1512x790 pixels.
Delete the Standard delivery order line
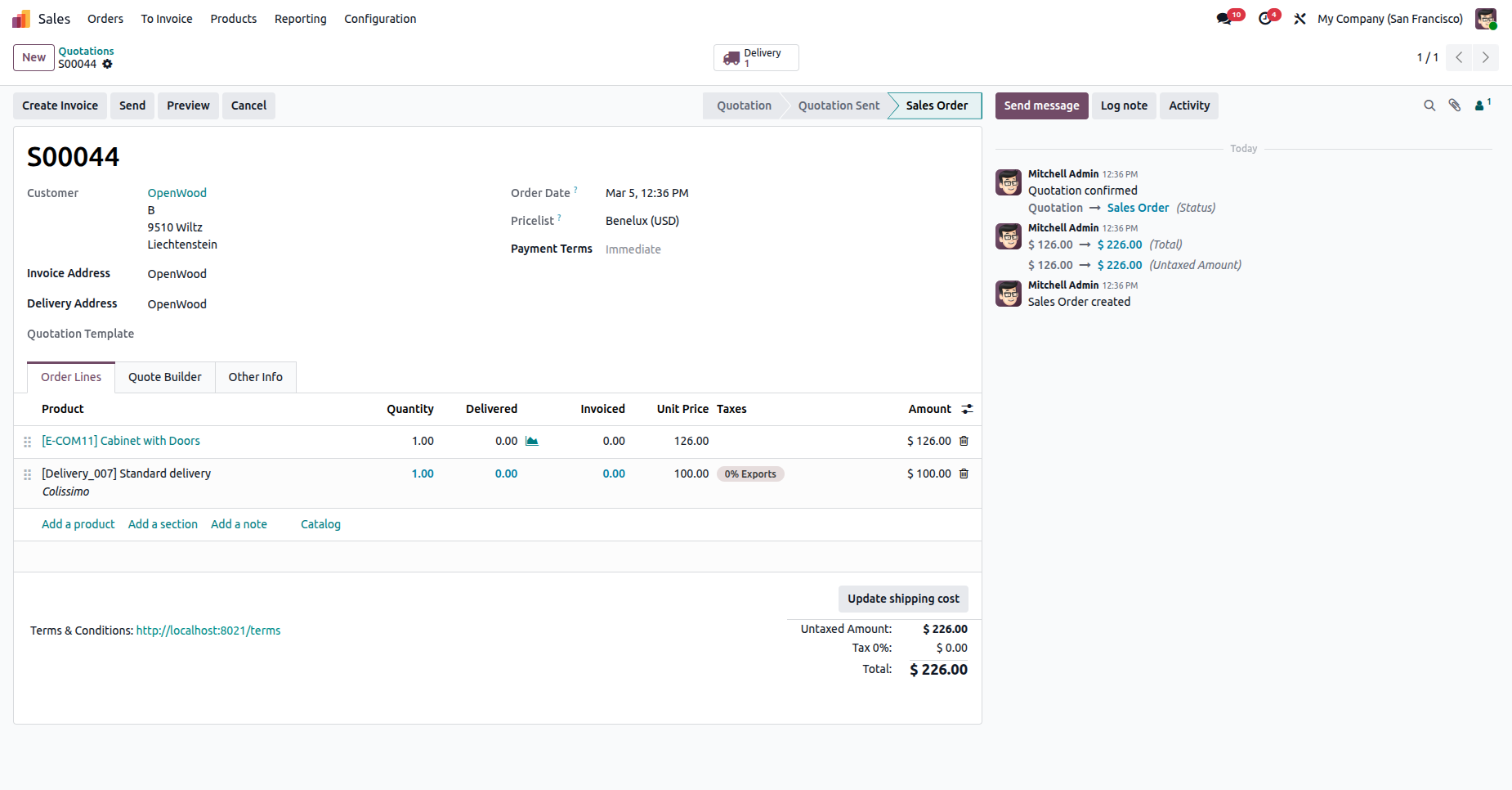(964, 474)
